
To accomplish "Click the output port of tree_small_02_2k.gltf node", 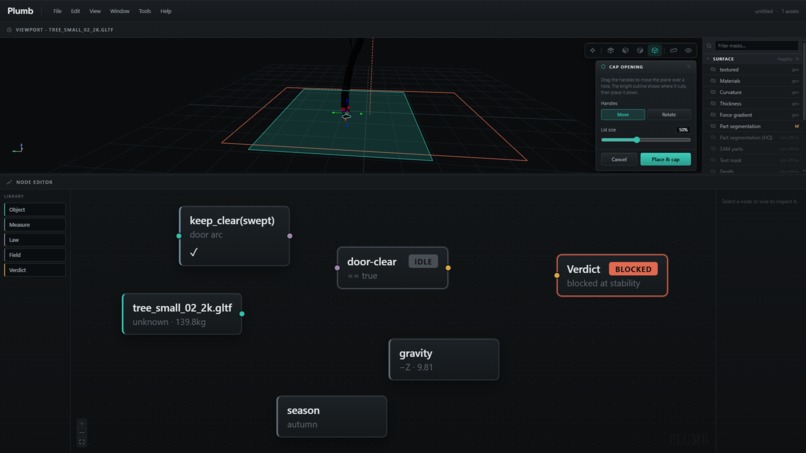I will [x=242, y=314].
